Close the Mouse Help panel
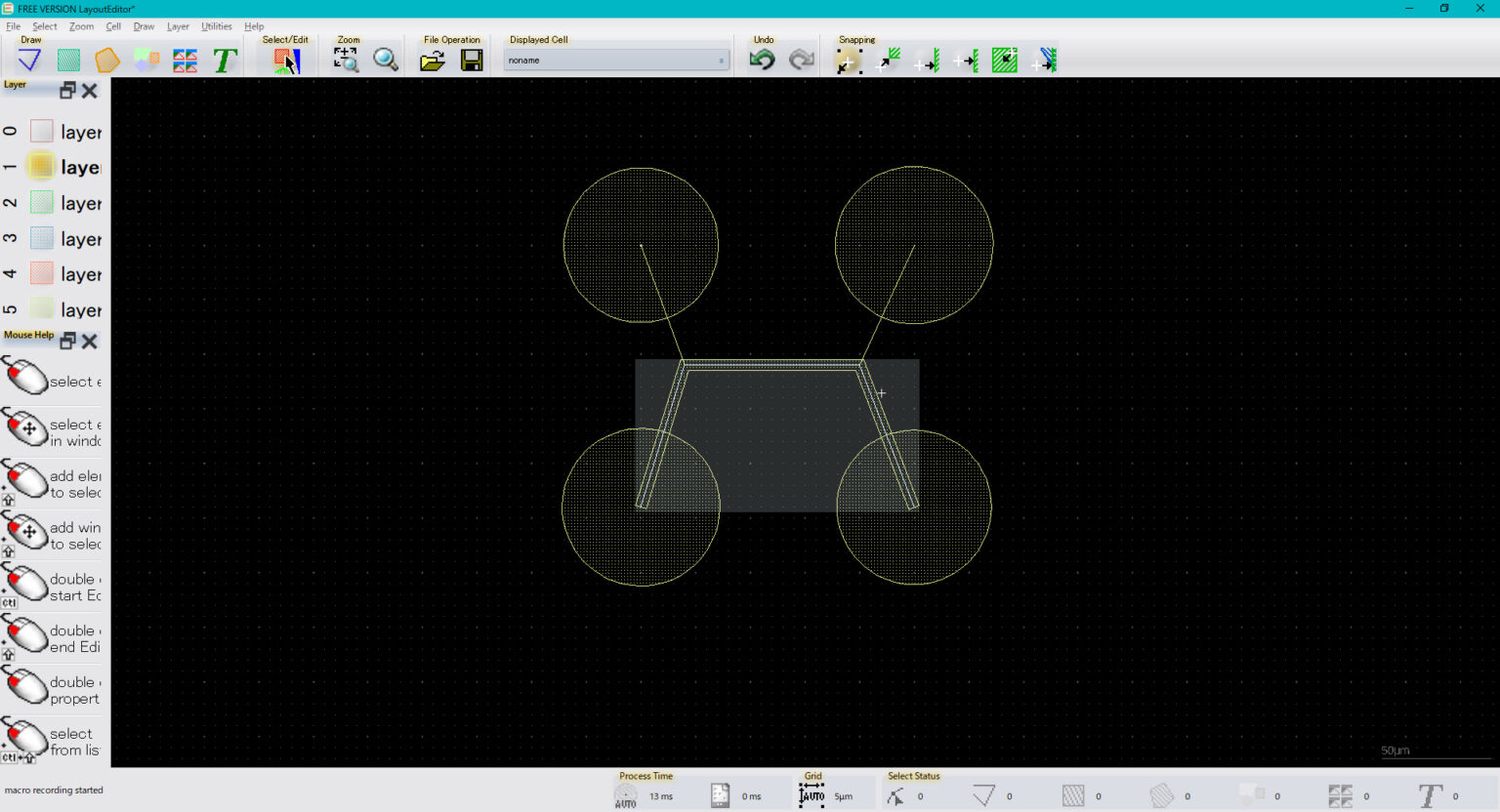 [x=90, y=341]
